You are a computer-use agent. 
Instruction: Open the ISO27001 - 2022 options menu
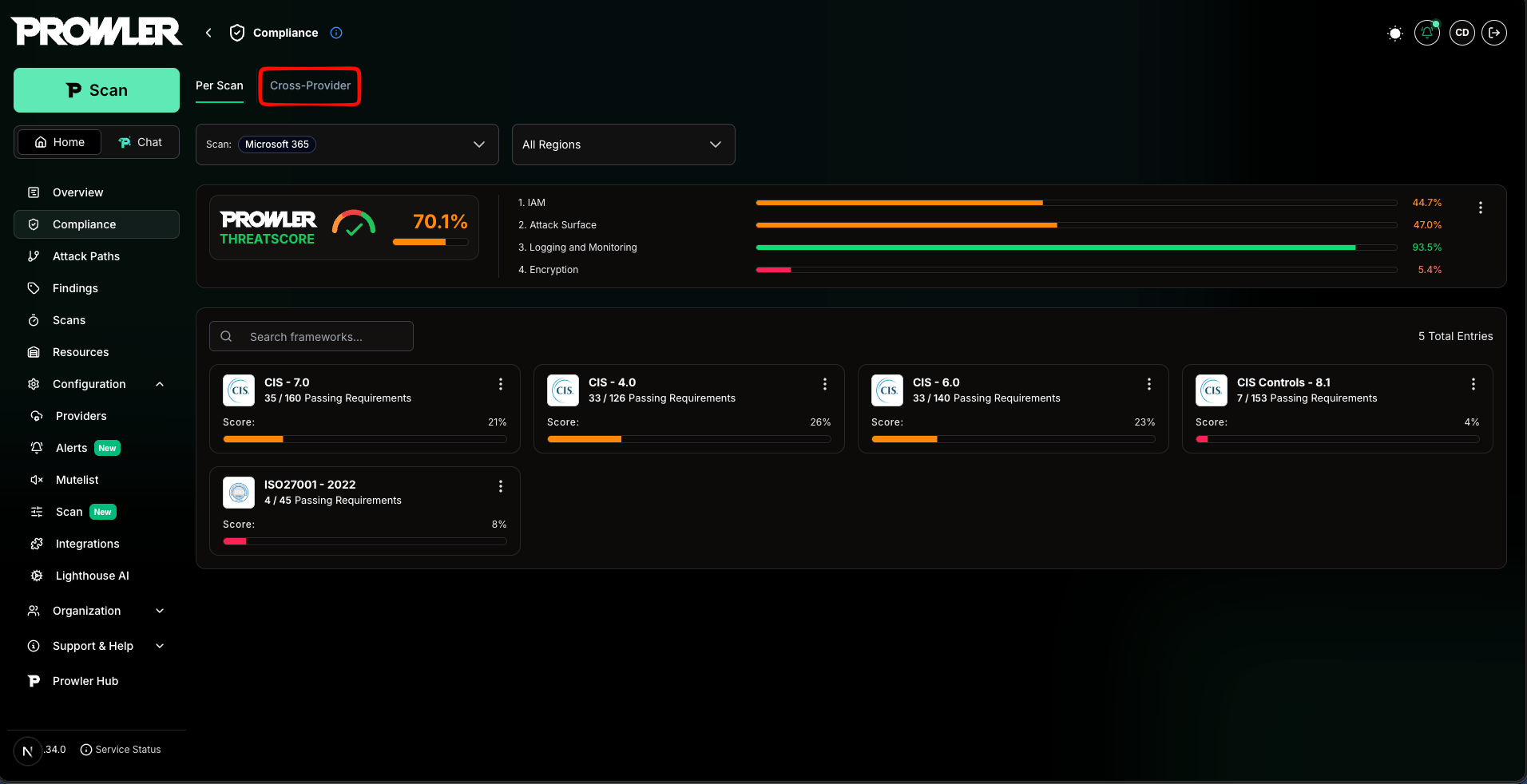pos(501,486)
